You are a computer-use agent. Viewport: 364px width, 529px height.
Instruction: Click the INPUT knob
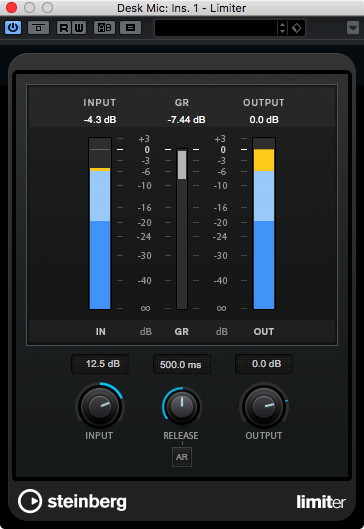[x=100, y=406]
